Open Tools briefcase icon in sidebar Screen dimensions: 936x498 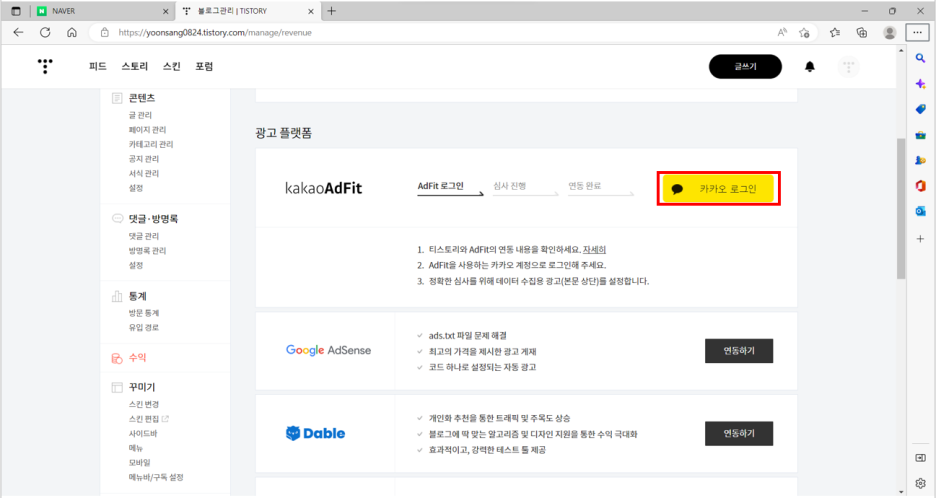click(x=920, y=135)
